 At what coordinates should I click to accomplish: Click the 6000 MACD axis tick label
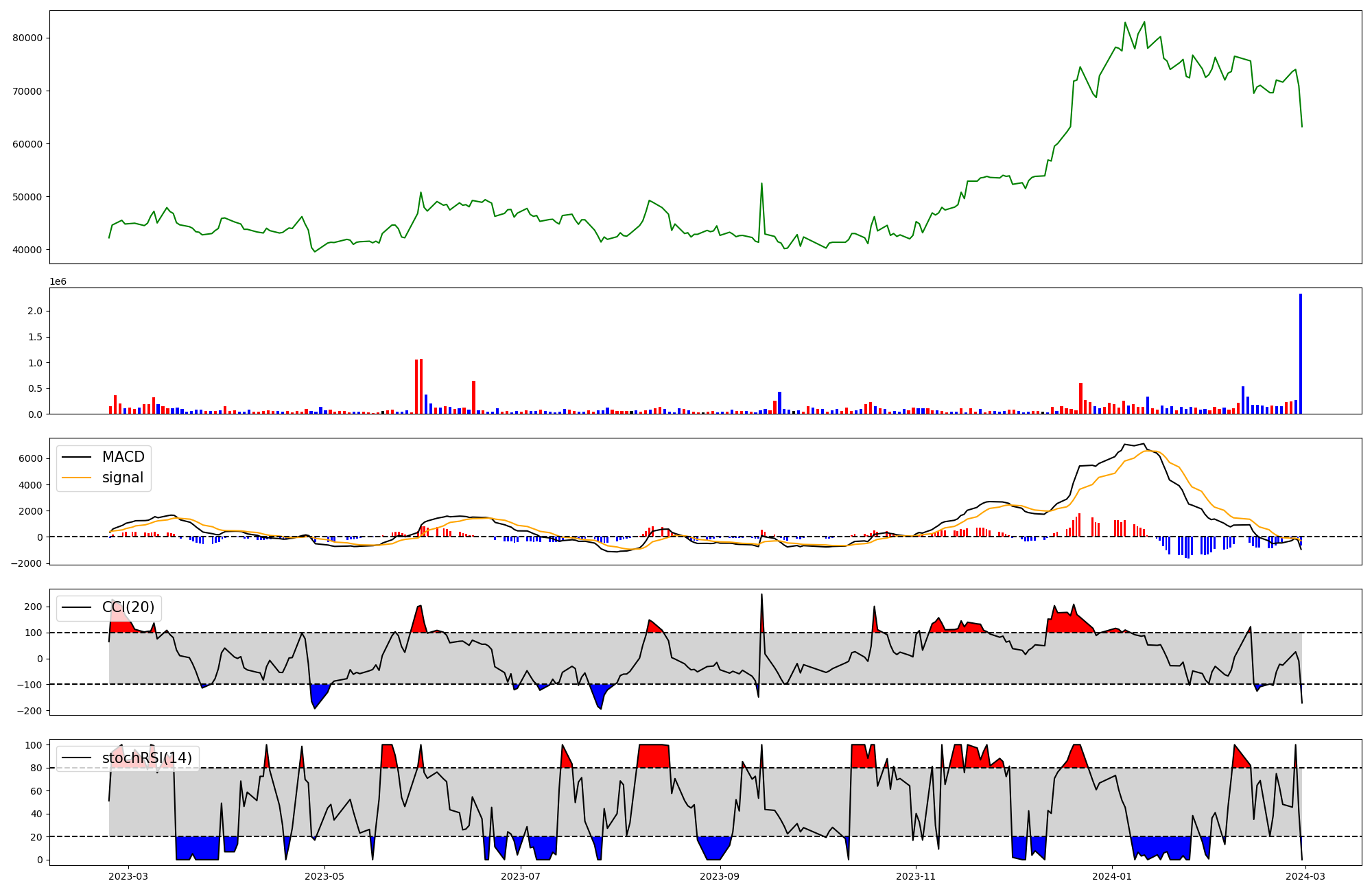point(32,458)
